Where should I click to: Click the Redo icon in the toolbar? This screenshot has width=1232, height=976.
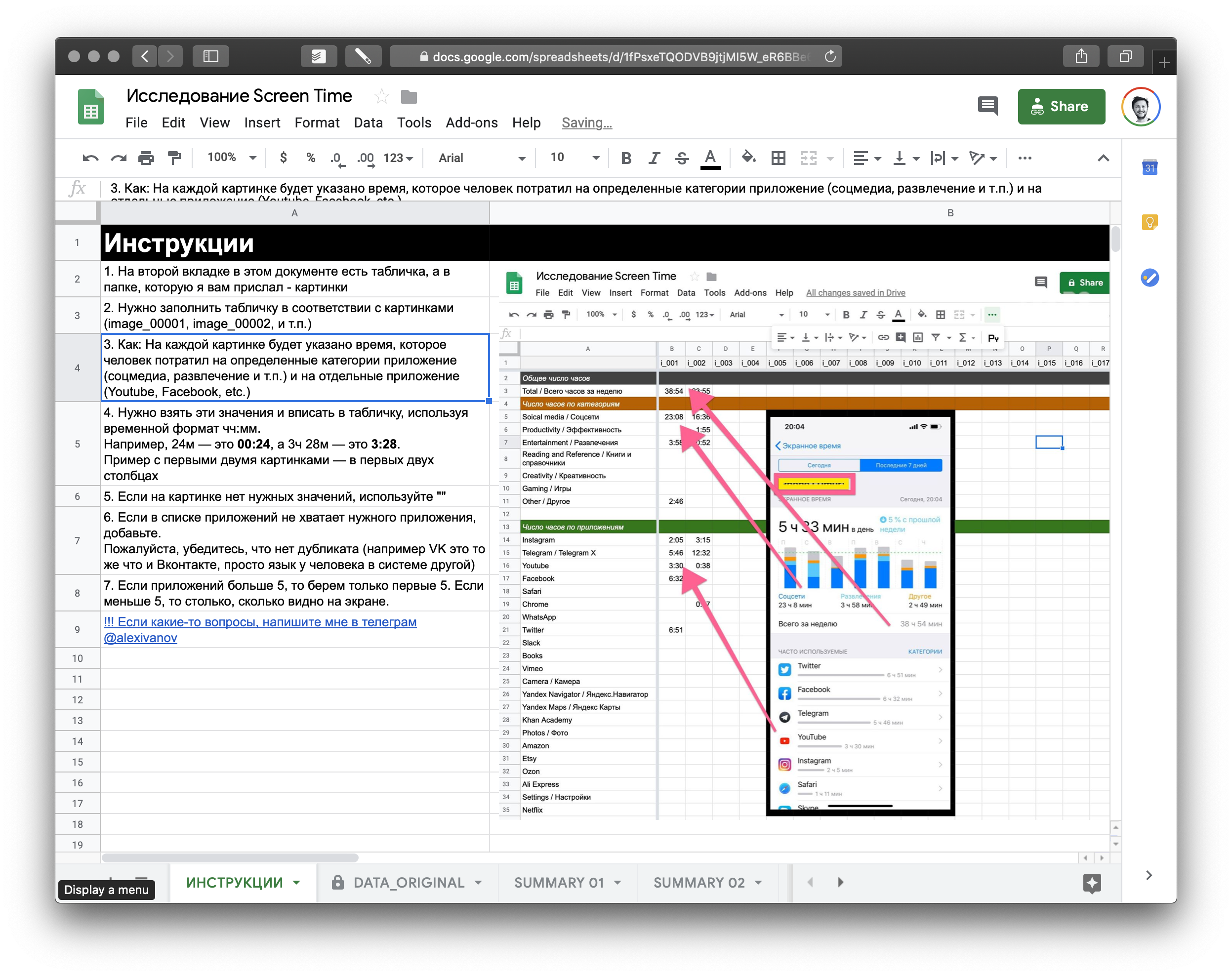point(118,158)
